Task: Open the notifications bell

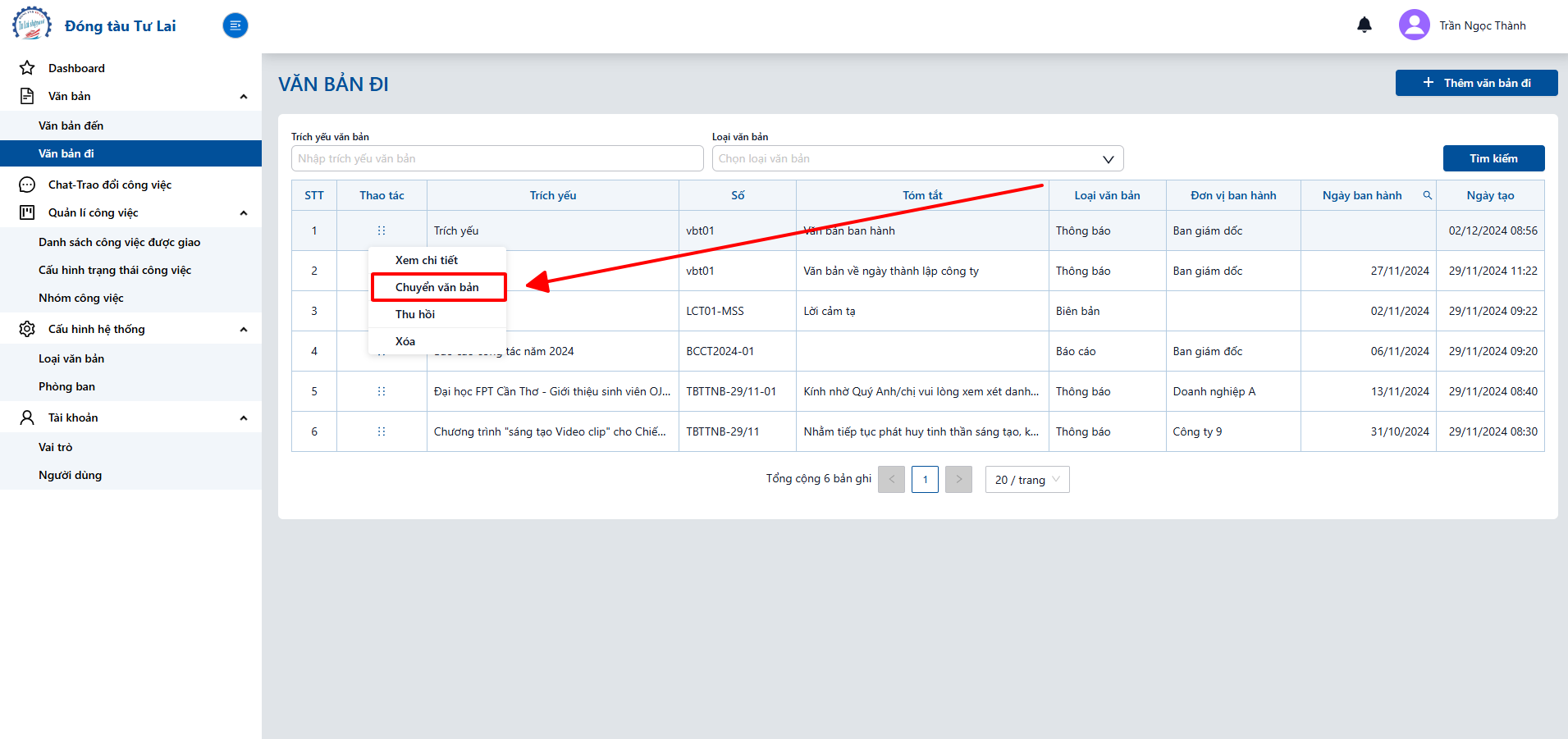Action: click(1365, 25)
